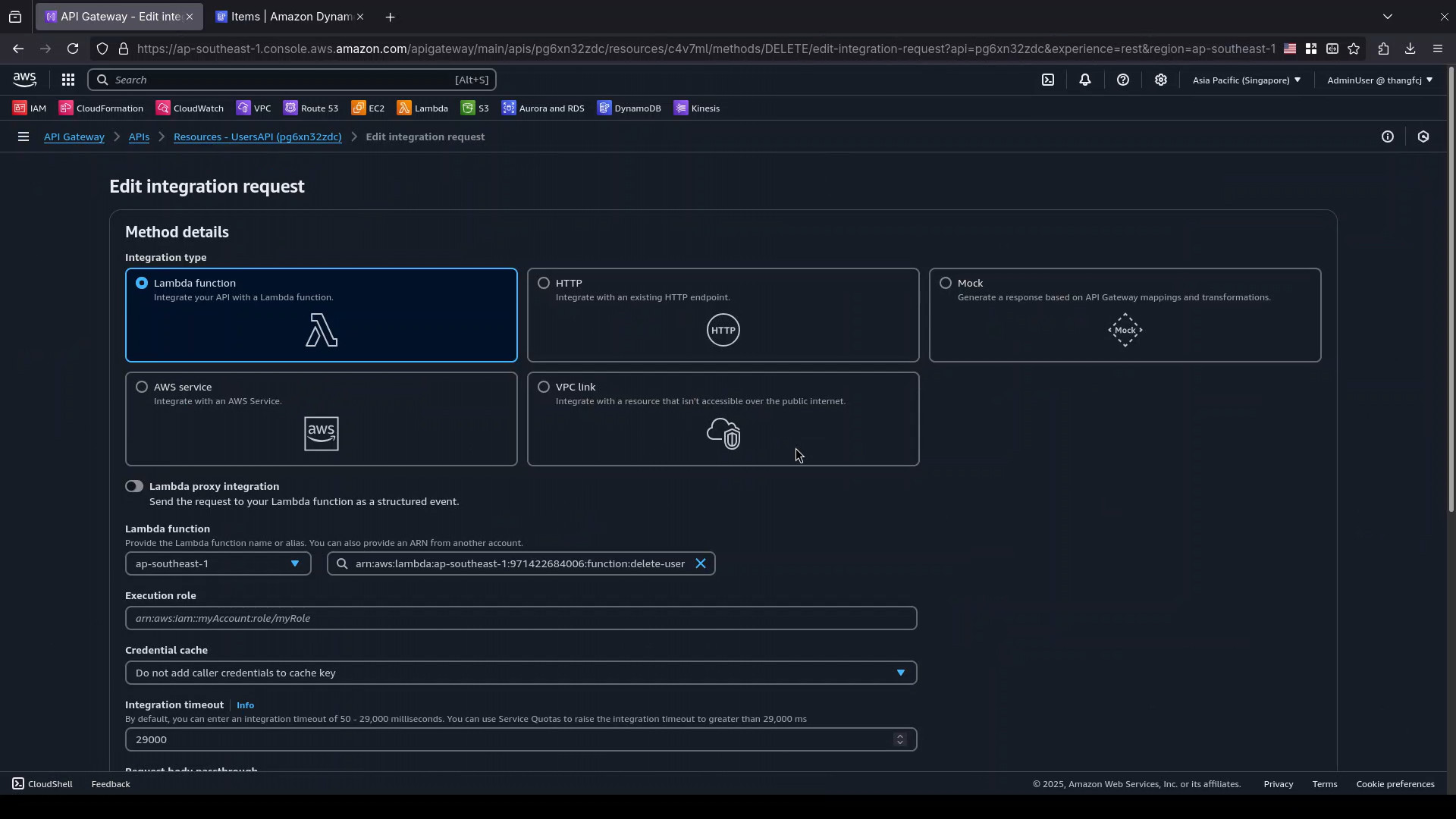This screenshot has width=1456, height=819.
Task: Adjust integration timeout stepper arrows
Action: [900, 739]
